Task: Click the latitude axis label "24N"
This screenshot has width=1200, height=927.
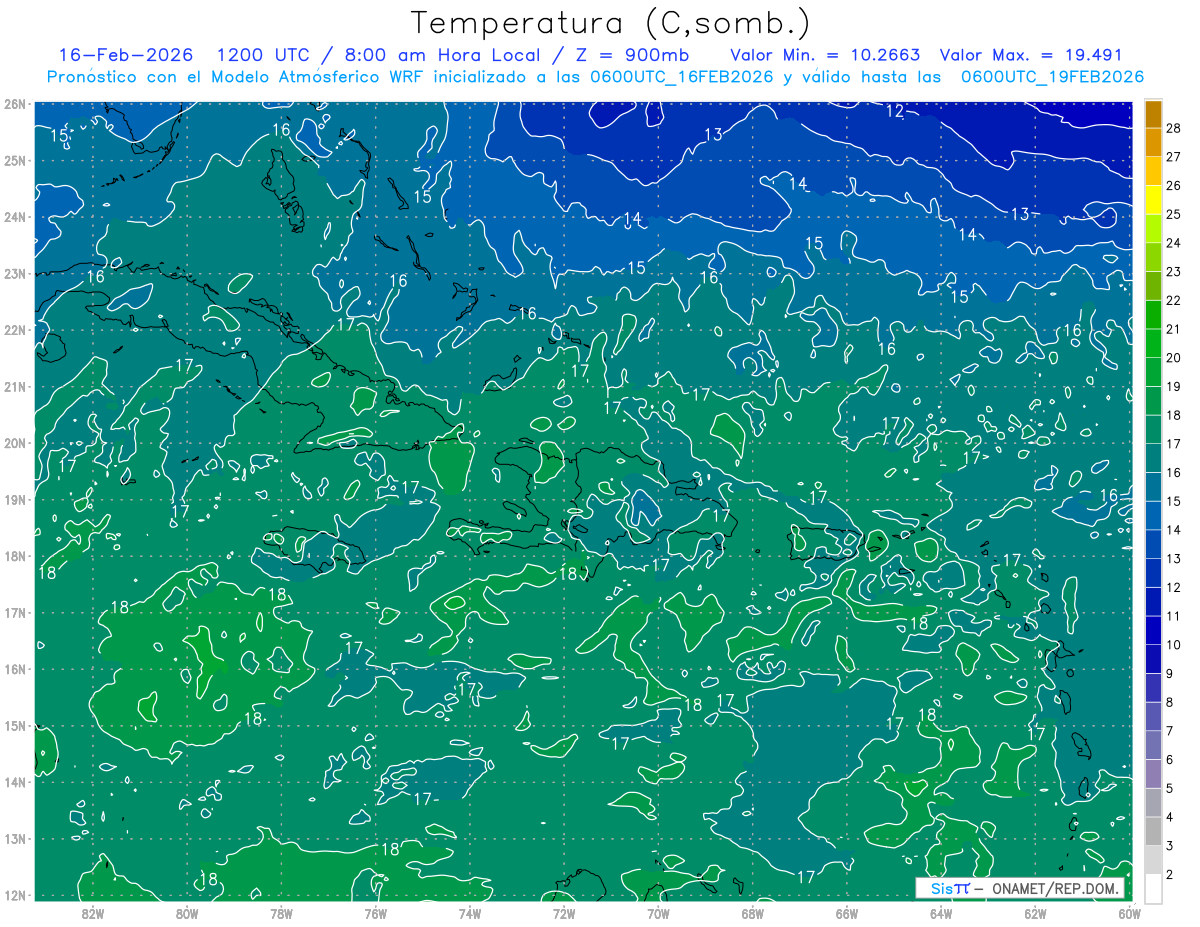Action: (15, 217)
